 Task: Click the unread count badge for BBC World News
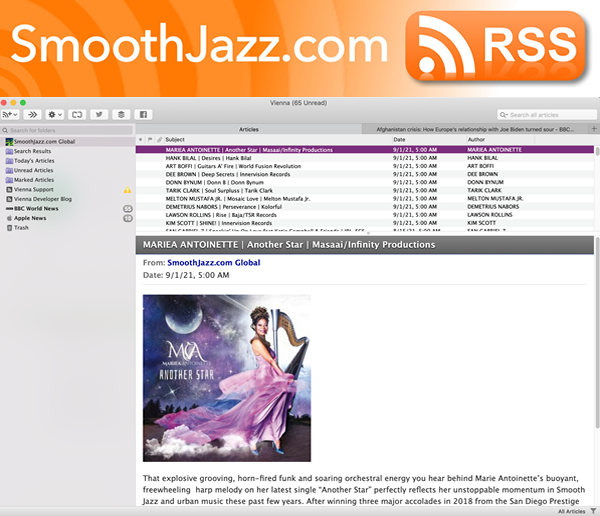128,209
